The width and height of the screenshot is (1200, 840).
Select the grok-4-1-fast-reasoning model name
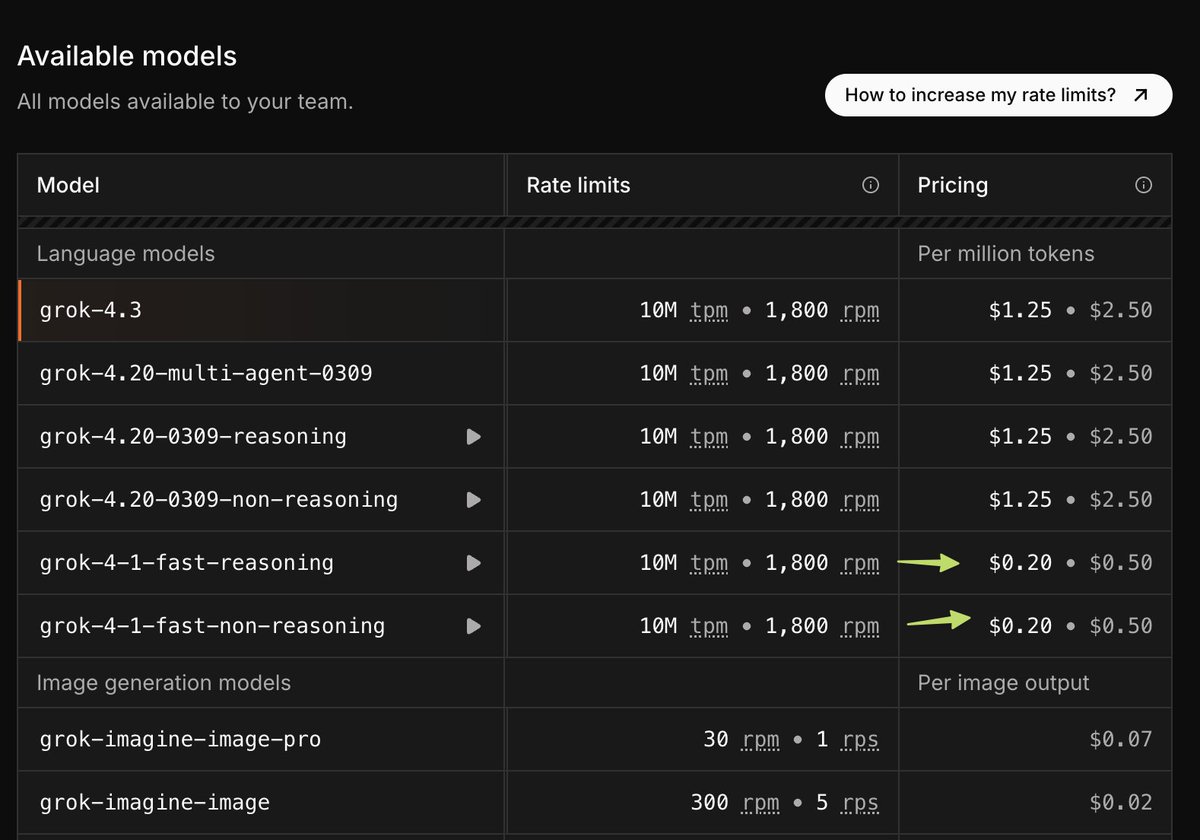pos(187,563)
